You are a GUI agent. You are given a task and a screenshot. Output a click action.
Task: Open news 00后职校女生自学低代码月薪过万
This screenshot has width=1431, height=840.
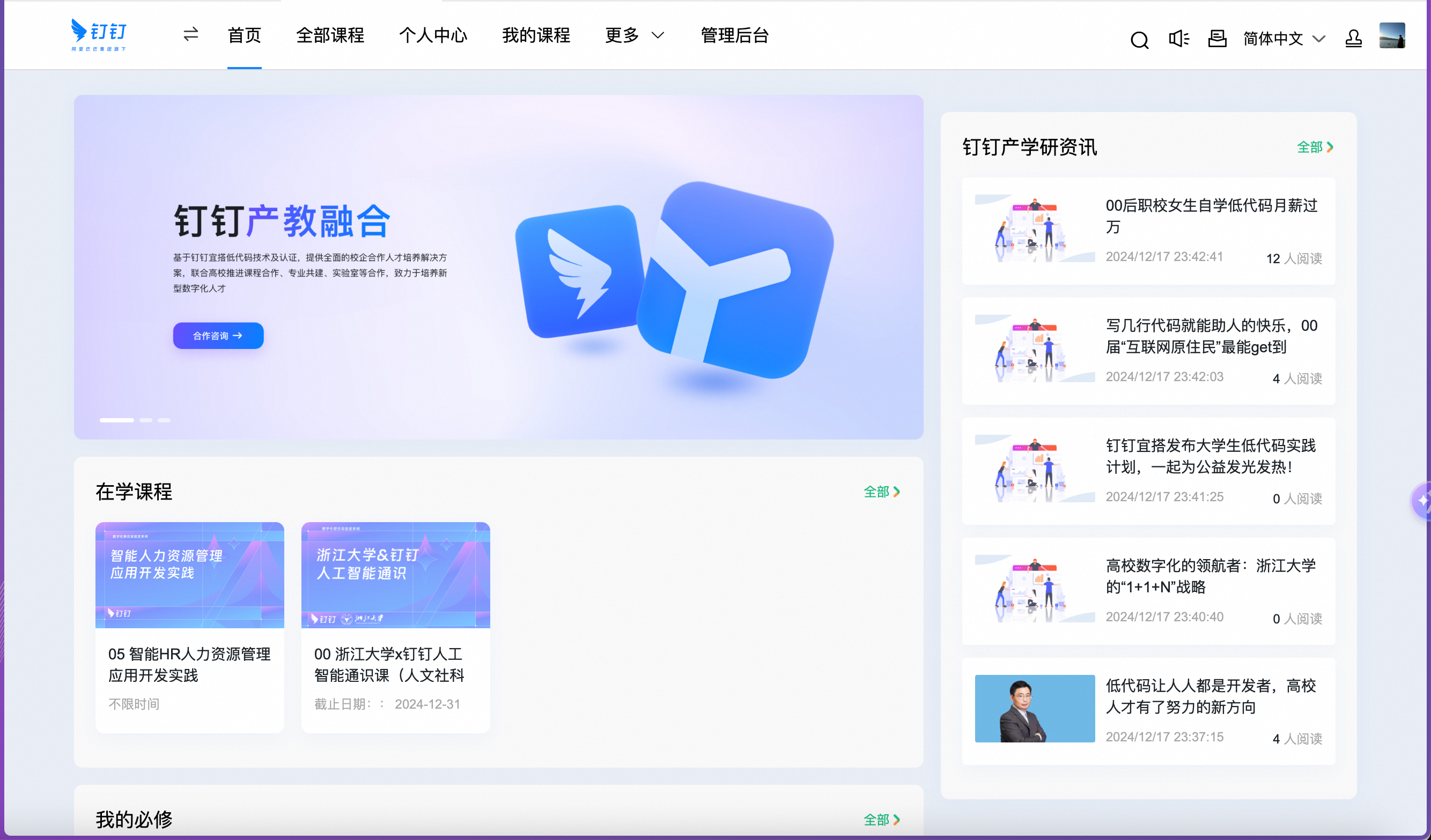[x=1211, y=215]
